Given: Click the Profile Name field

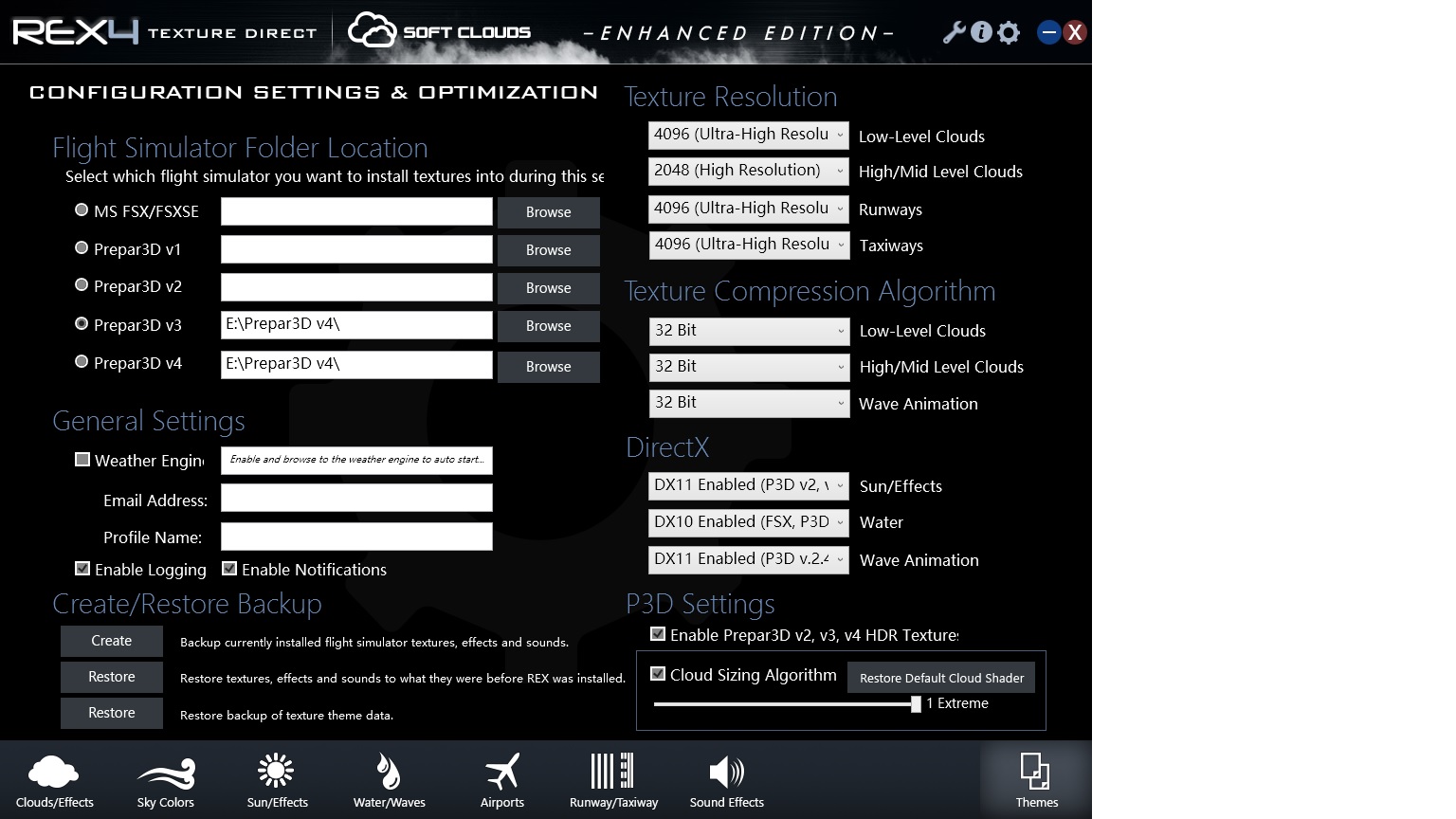Looking at the screenshot, I should [x=356, y=537].
